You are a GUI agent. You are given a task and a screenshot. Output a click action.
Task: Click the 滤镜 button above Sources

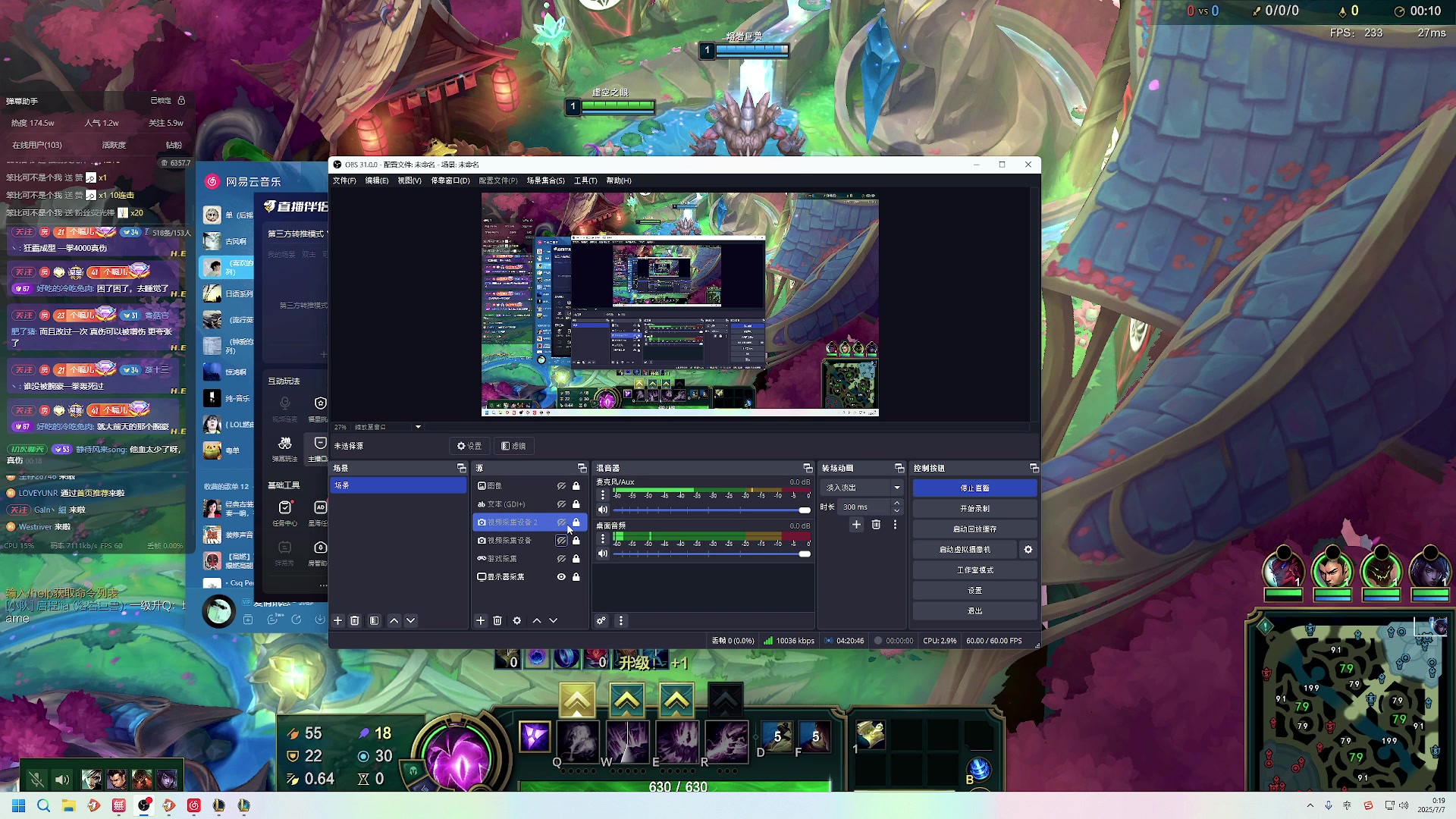[x=514, y=446]
